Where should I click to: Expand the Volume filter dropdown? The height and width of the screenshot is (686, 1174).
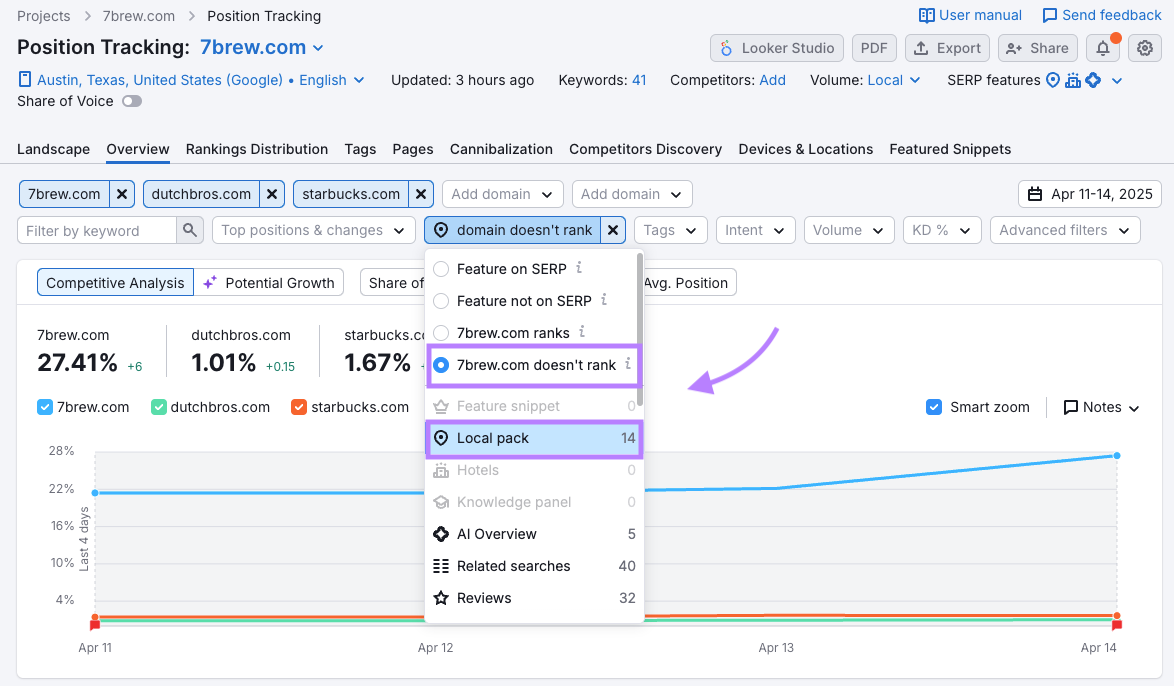pos(849,230)
